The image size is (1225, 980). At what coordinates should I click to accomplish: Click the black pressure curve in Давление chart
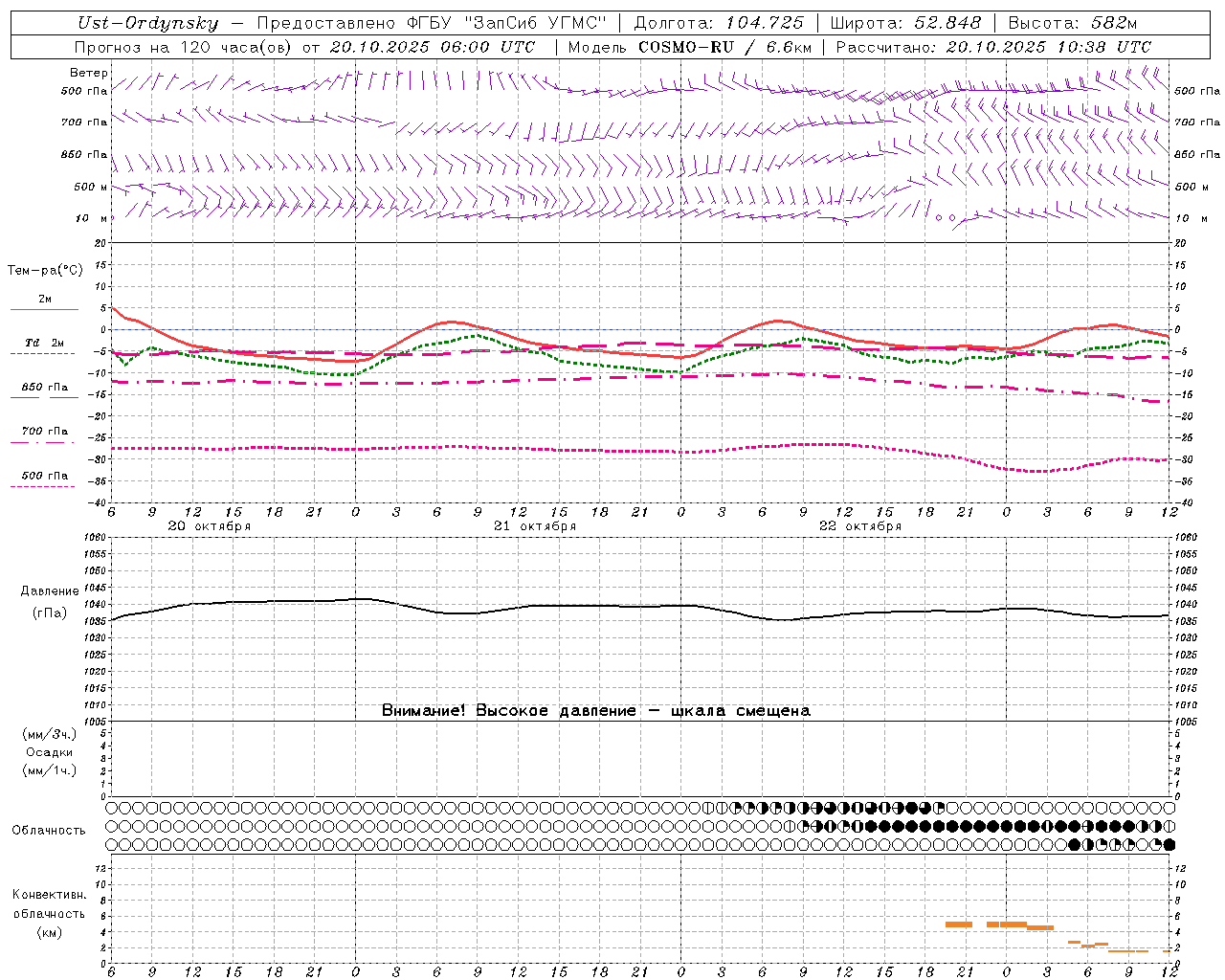click(x=641, y=606)
